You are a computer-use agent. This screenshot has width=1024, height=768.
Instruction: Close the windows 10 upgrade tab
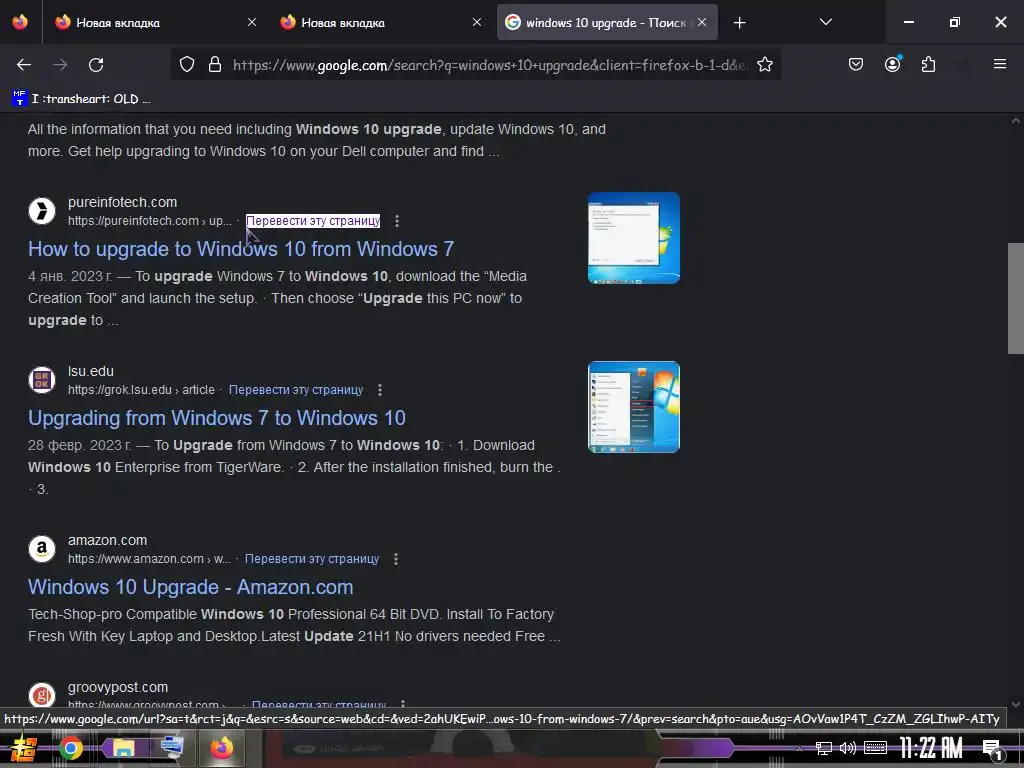tap(701, 22)
